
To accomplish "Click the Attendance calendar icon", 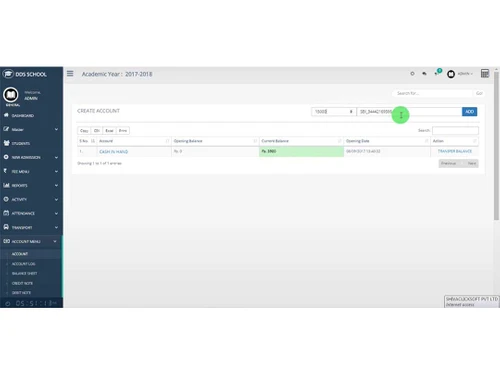I will 6,213.
